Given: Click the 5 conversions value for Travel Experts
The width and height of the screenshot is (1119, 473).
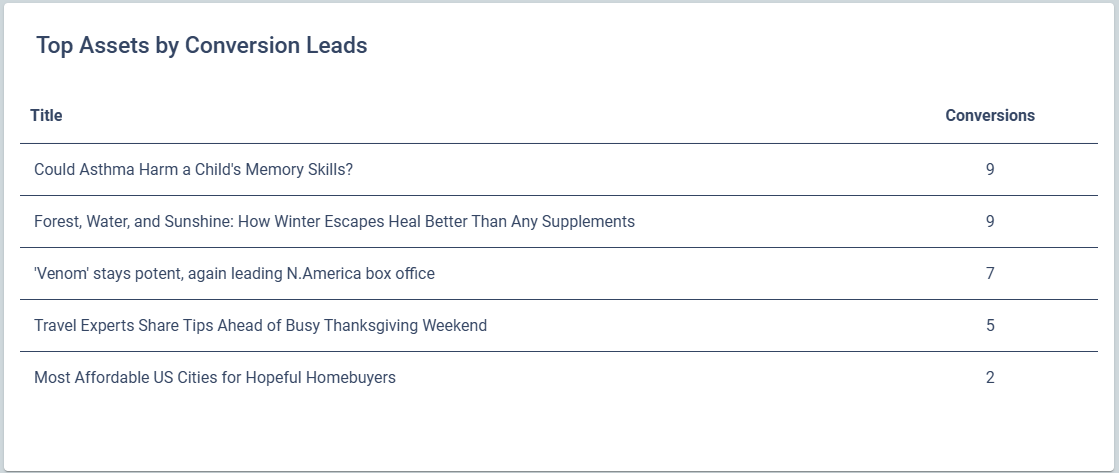Looking at the screenshot, I should click(989, 326).
